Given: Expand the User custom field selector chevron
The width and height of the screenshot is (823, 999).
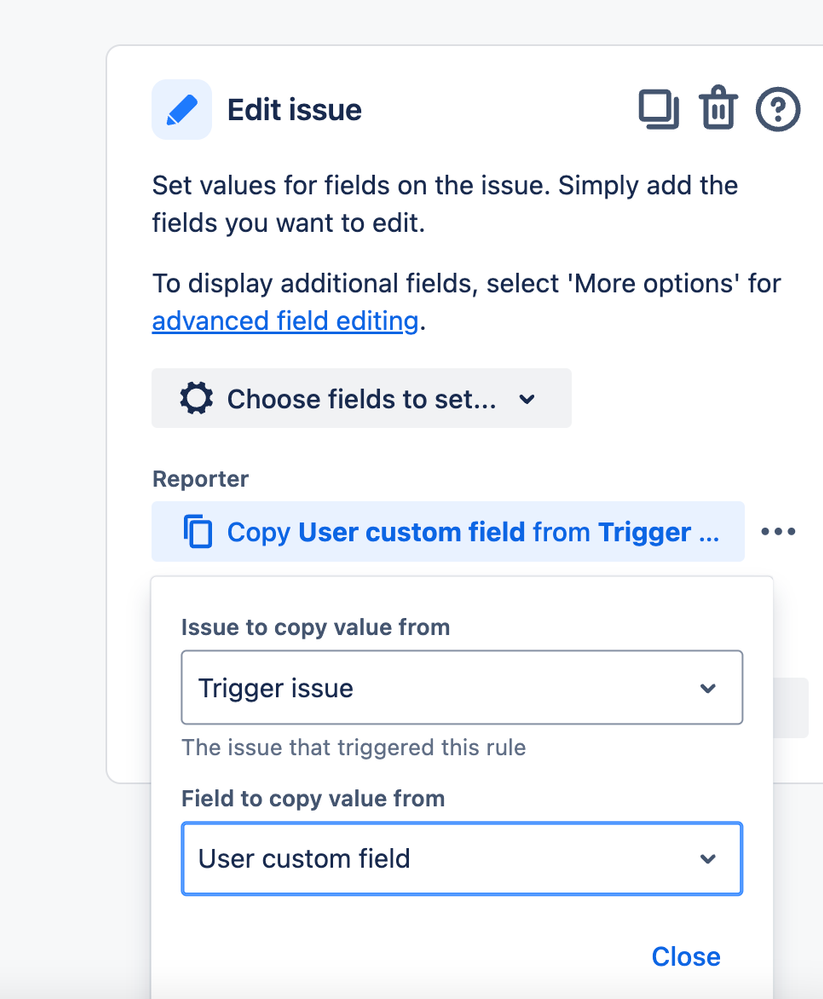Looking at the screenshot, I should tap(708, 859).
